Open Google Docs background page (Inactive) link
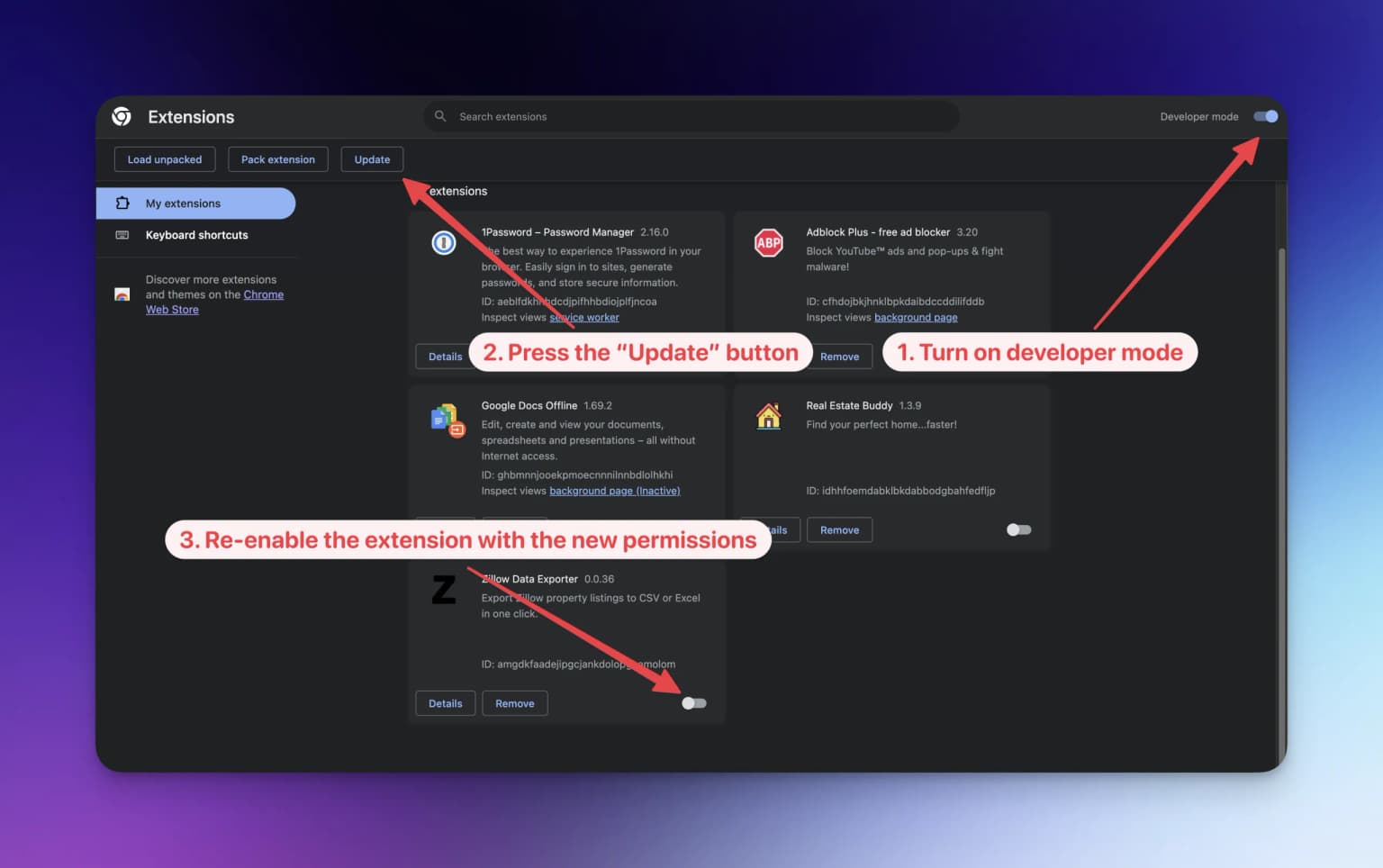1383x868 pixels. (615, 491)
